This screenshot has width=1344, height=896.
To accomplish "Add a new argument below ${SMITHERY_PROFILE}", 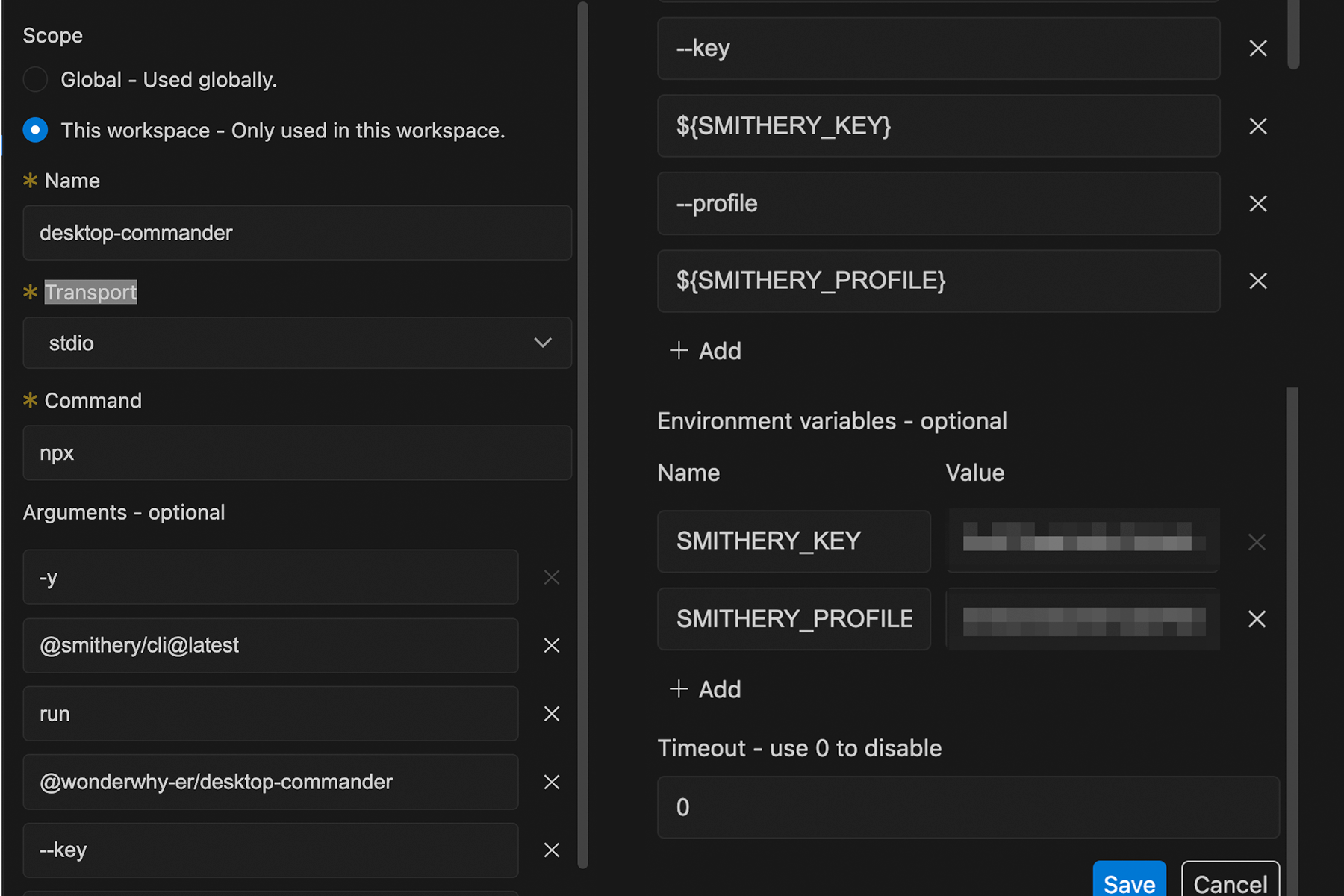I will (706, 351).
